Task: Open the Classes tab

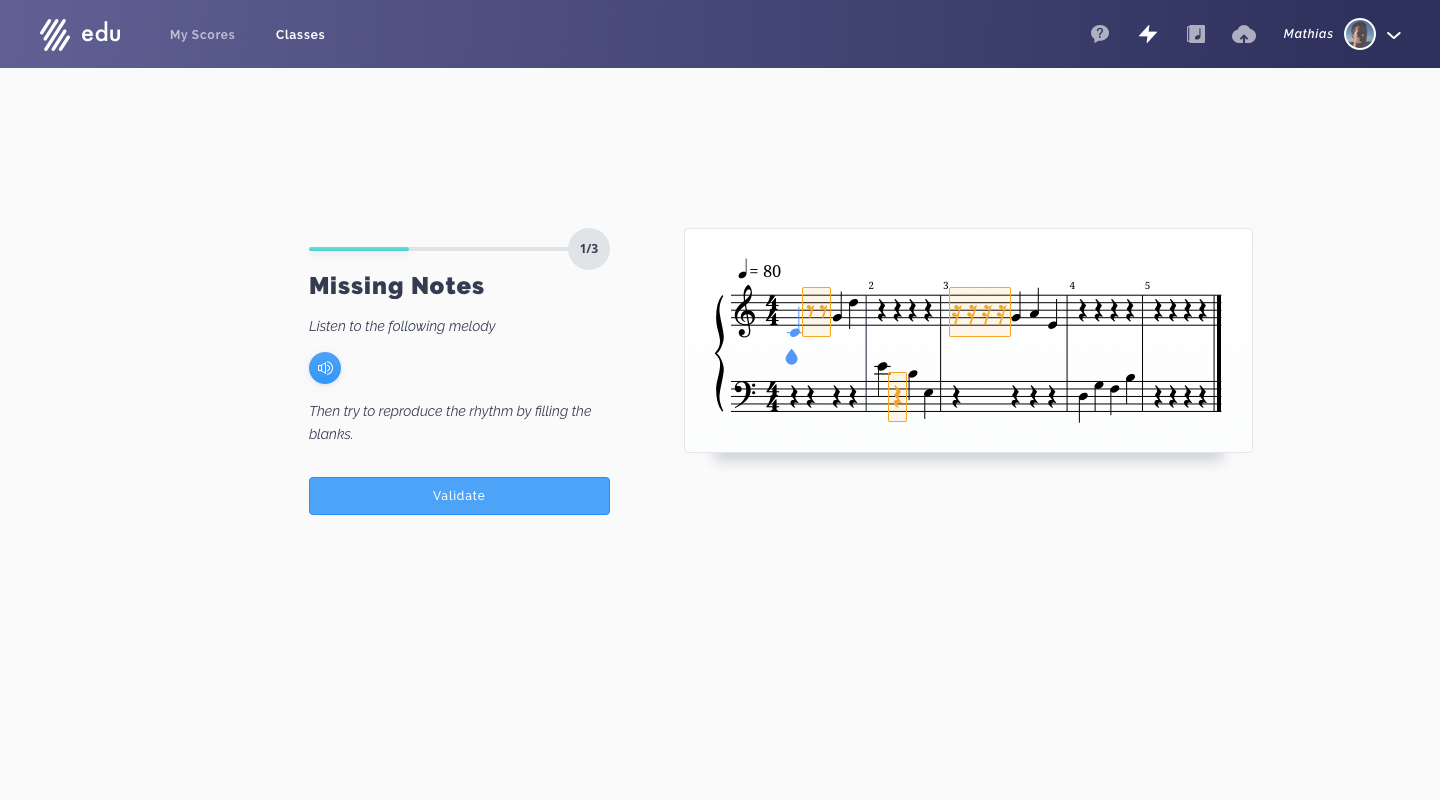Action: pyautogui.click(x=300, y=35)
